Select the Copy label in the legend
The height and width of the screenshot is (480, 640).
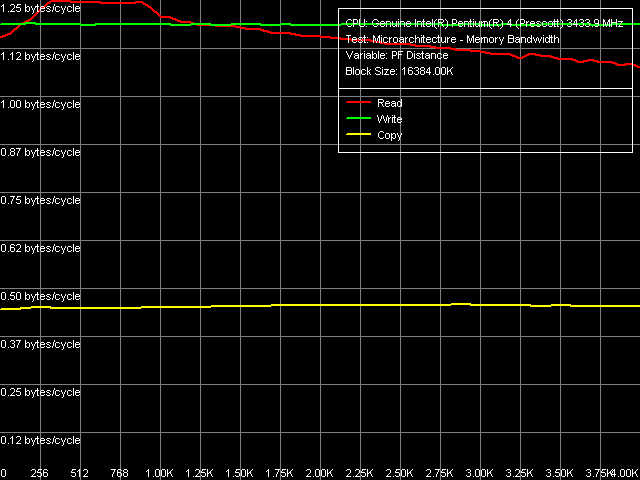coord(389,135)
